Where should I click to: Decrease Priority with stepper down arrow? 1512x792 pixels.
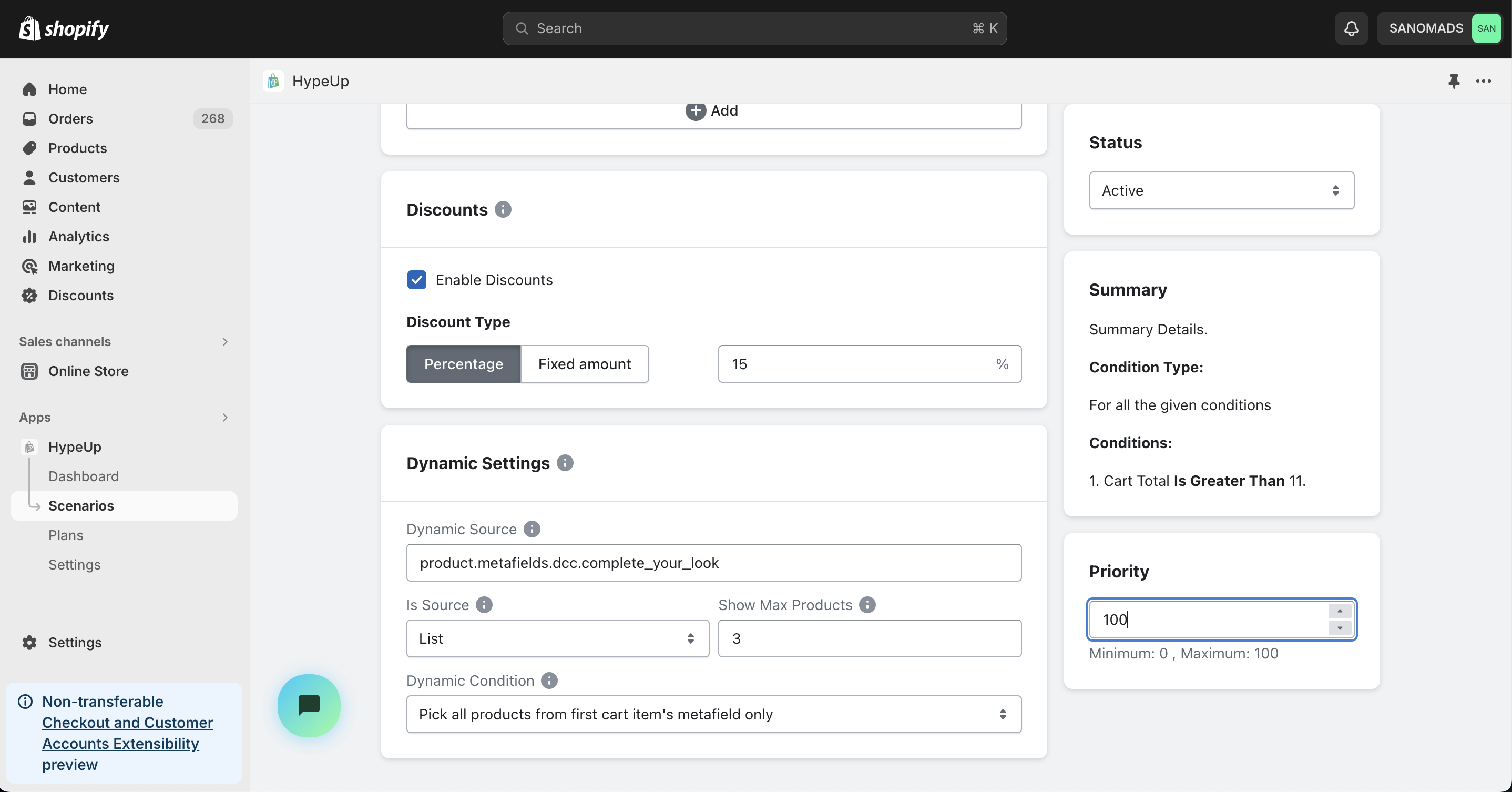pyautogui.click(x=1340, y=627)
